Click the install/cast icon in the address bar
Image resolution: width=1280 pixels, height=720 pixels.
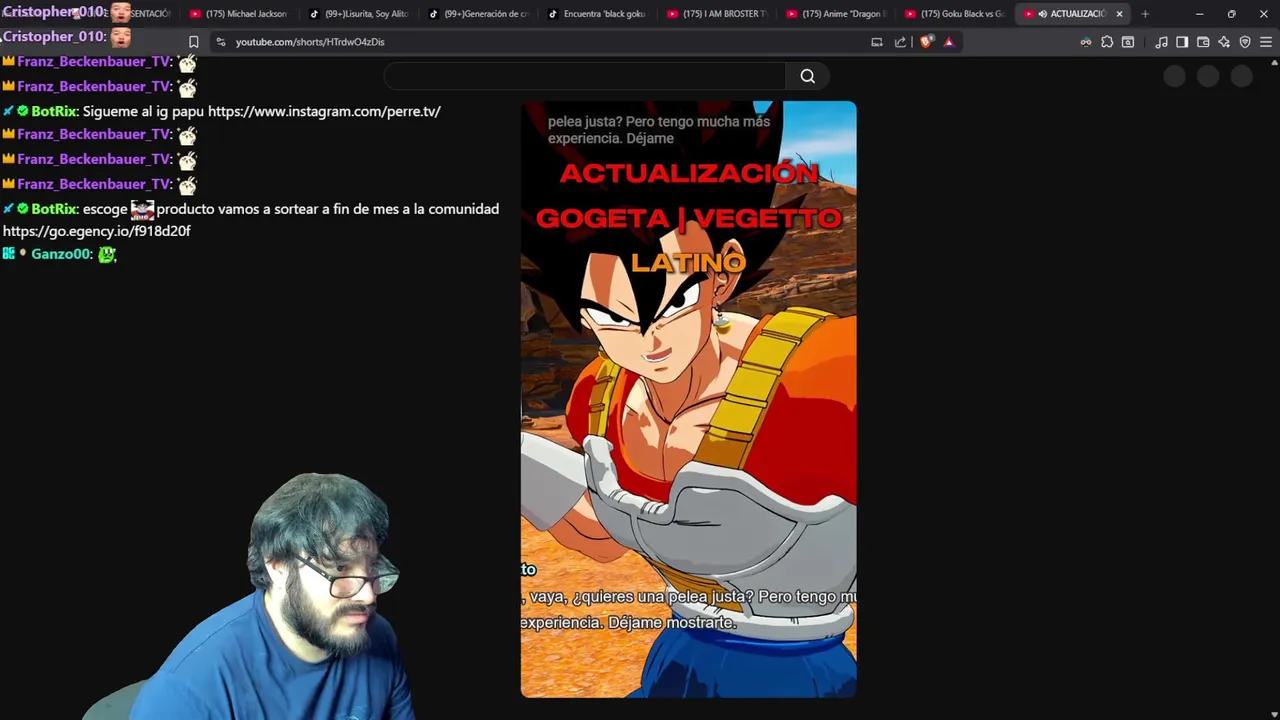(877, 42)
